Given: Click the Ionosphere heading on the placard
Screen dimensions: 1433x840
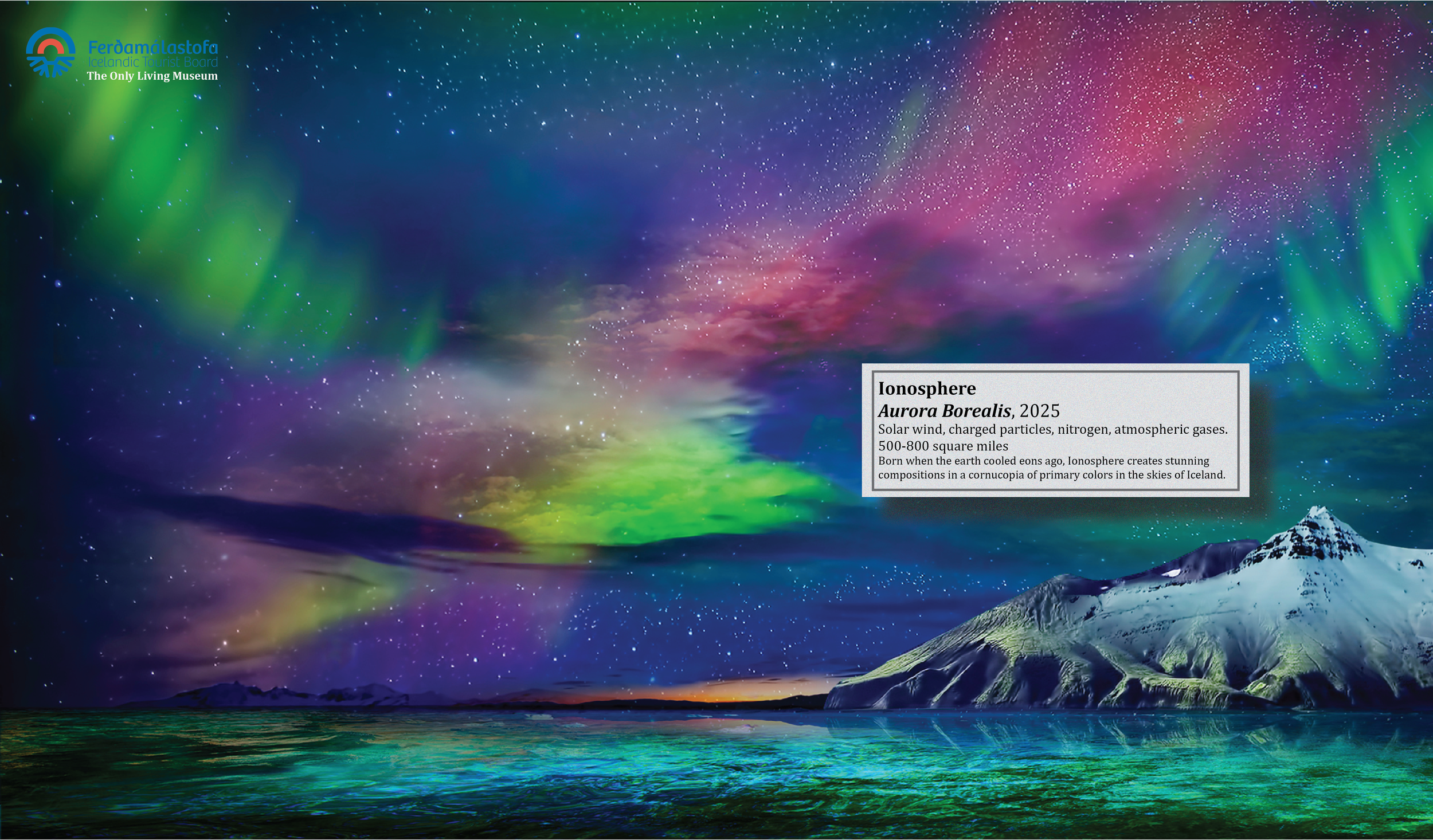Looking at the screenshot, I should (x=927, y=388).
